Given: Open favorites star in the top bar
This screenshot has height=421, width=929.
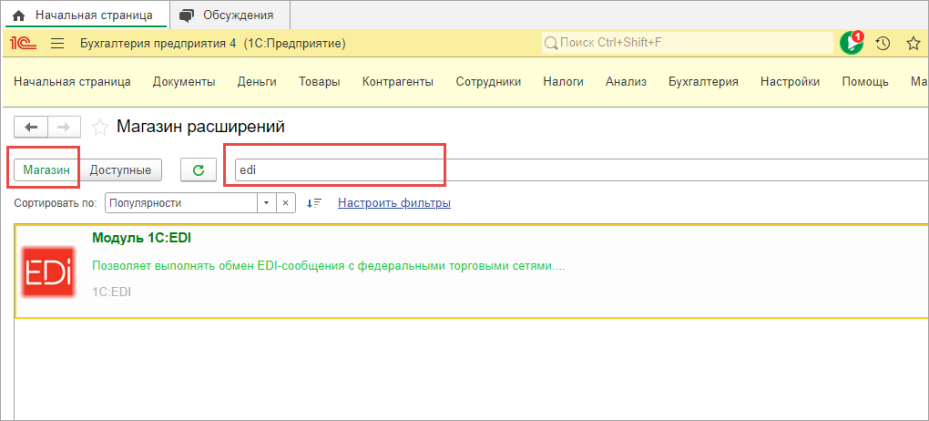Looking at the screenshot, I should click(x=913, y=43).
